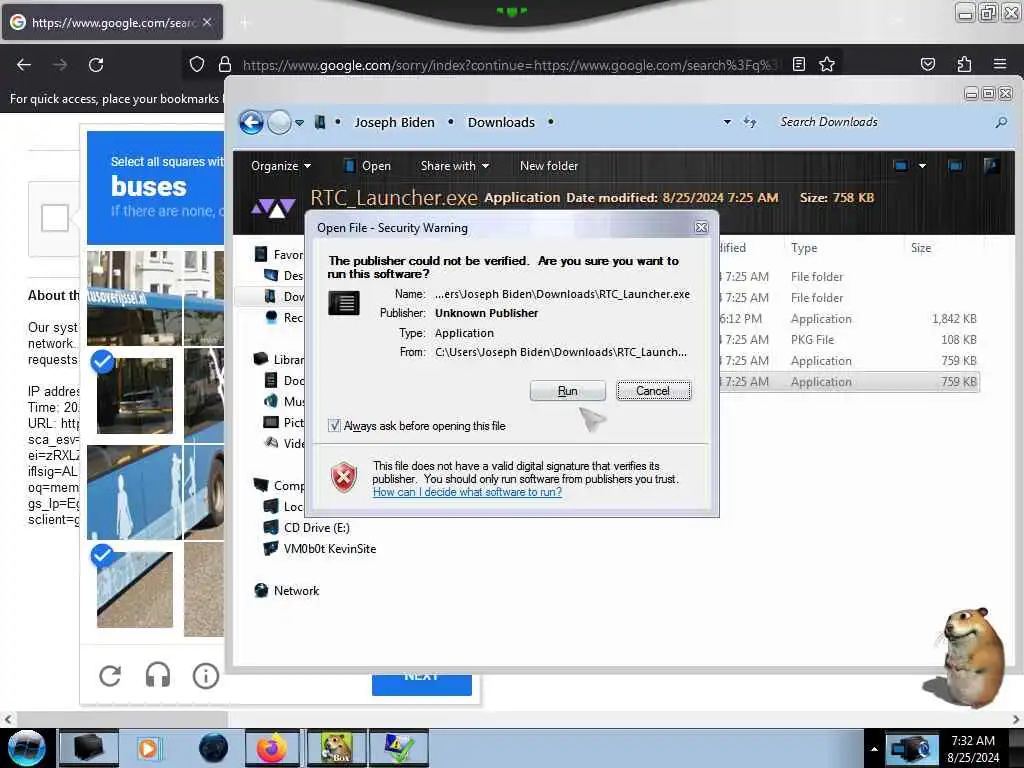
Task: Open the Share with dropdown
Action: click(455, 166)
